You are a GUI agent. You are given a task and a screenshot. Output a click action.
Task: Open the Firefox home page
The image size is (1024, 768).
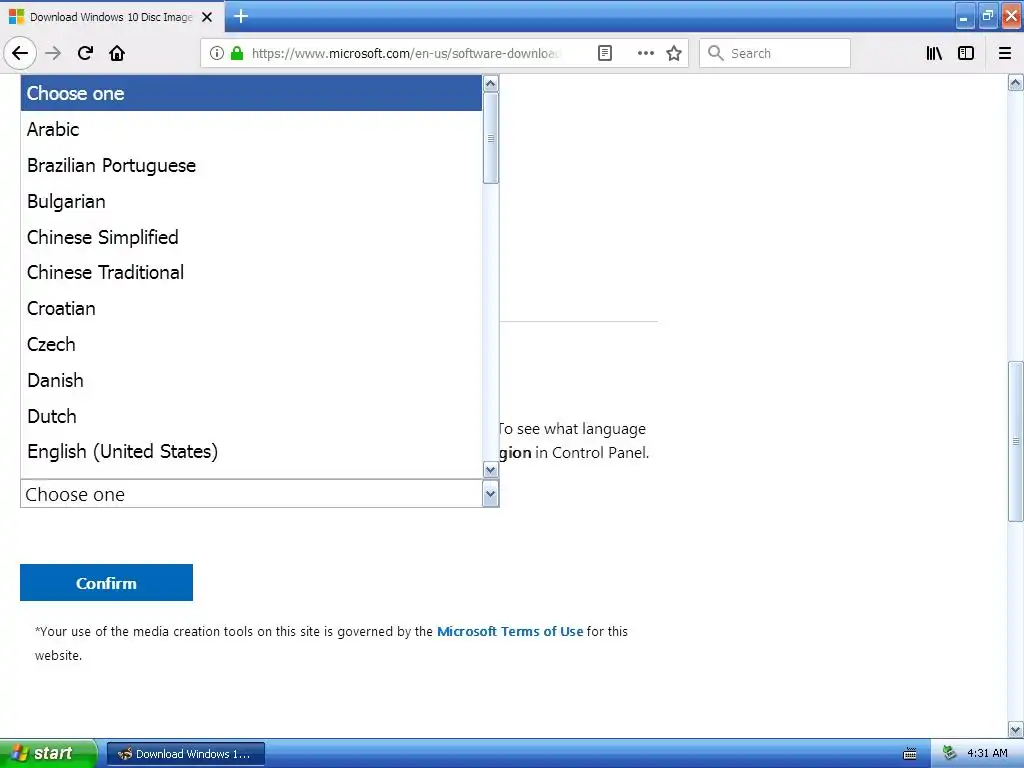pos(117,53)
